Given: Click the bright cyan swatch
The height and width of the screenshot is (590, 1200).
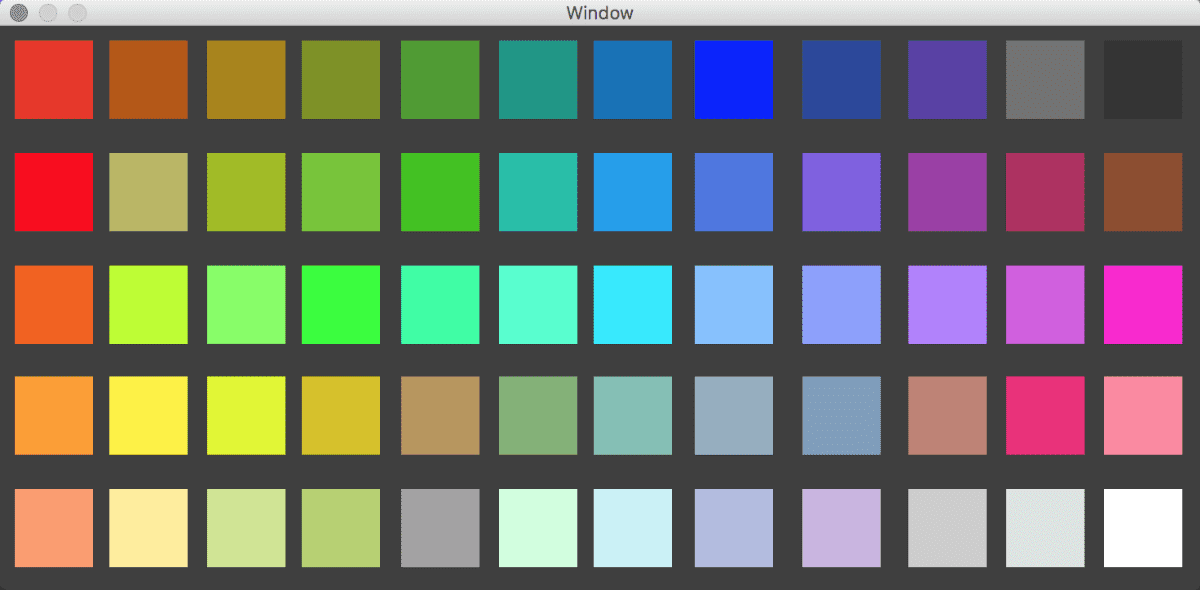Looking at the screenshot, I should point(632,304).
